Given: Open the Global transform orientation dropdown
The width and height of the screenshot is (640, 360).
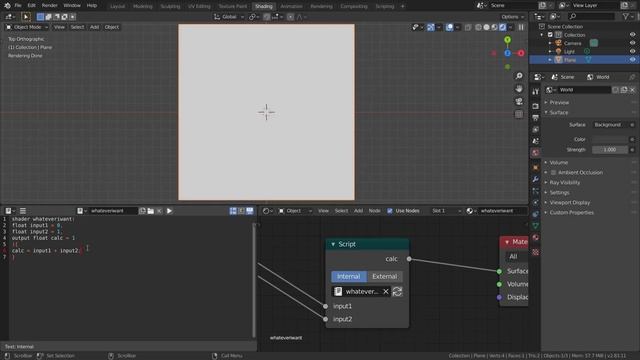Looking at the screenshot, I should [229, 17].
